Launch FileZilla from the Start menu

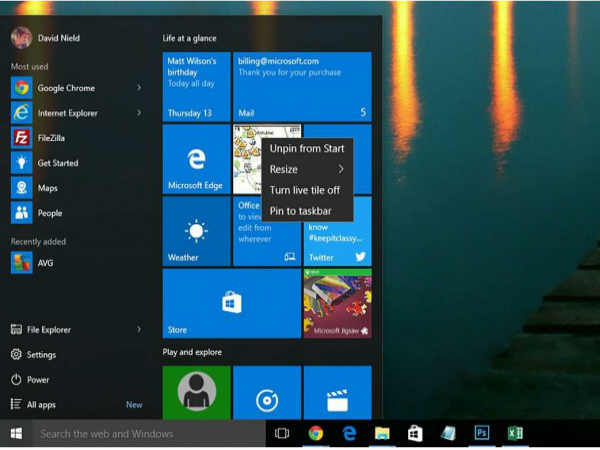(55, 138)
